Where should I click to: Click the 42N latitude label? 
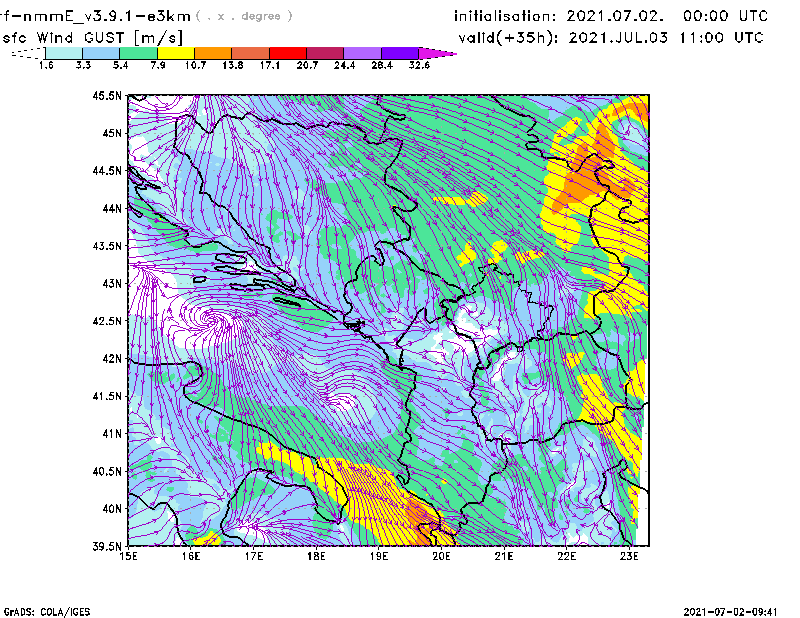tap(112, 358)
